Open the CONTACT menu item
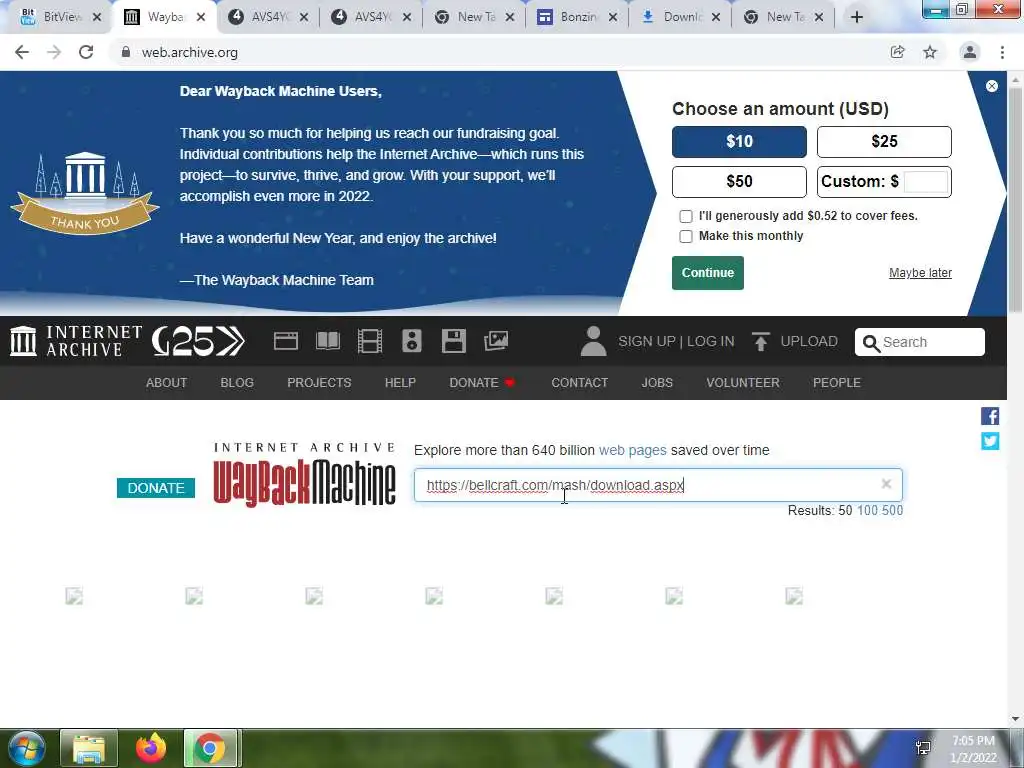The width and height of the screenshot is (1024, 768). (x=579, y=383)
